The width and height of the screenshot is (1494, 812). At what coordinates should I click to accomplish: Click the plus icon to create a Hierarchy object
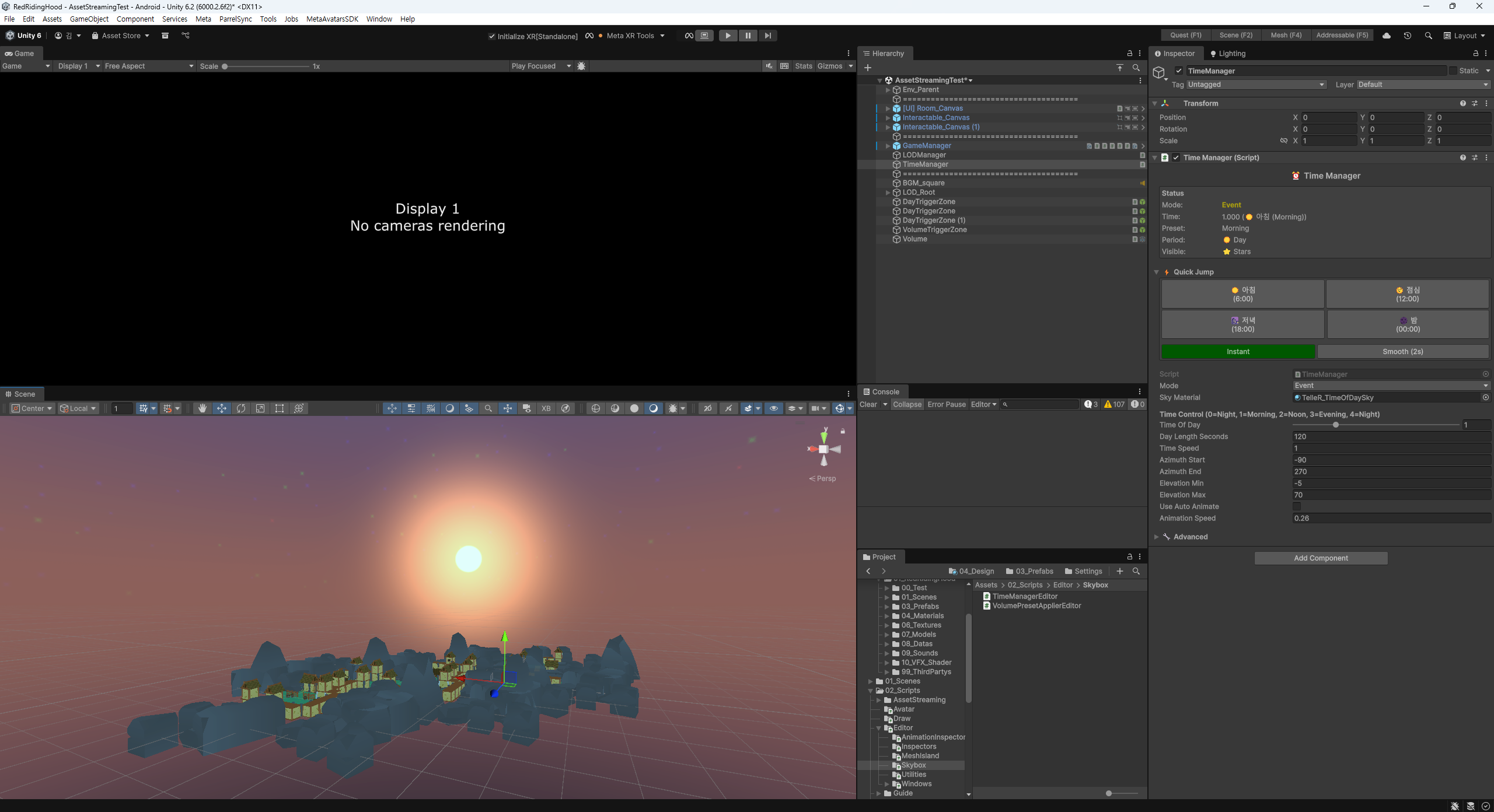pyautogui.click(x=868, y=68)
